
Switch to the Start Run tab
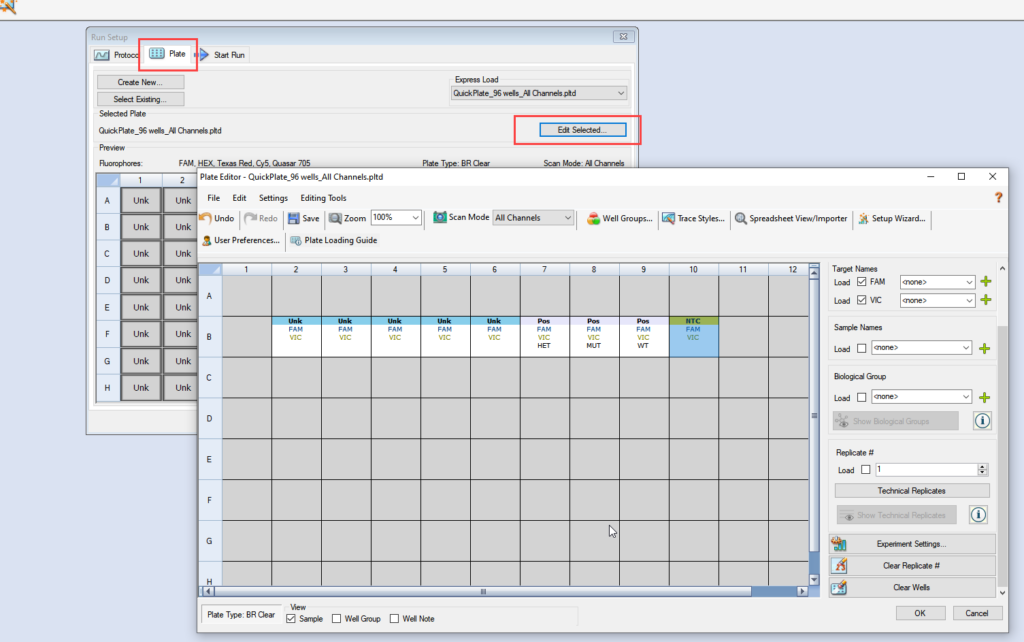(228, 54)
